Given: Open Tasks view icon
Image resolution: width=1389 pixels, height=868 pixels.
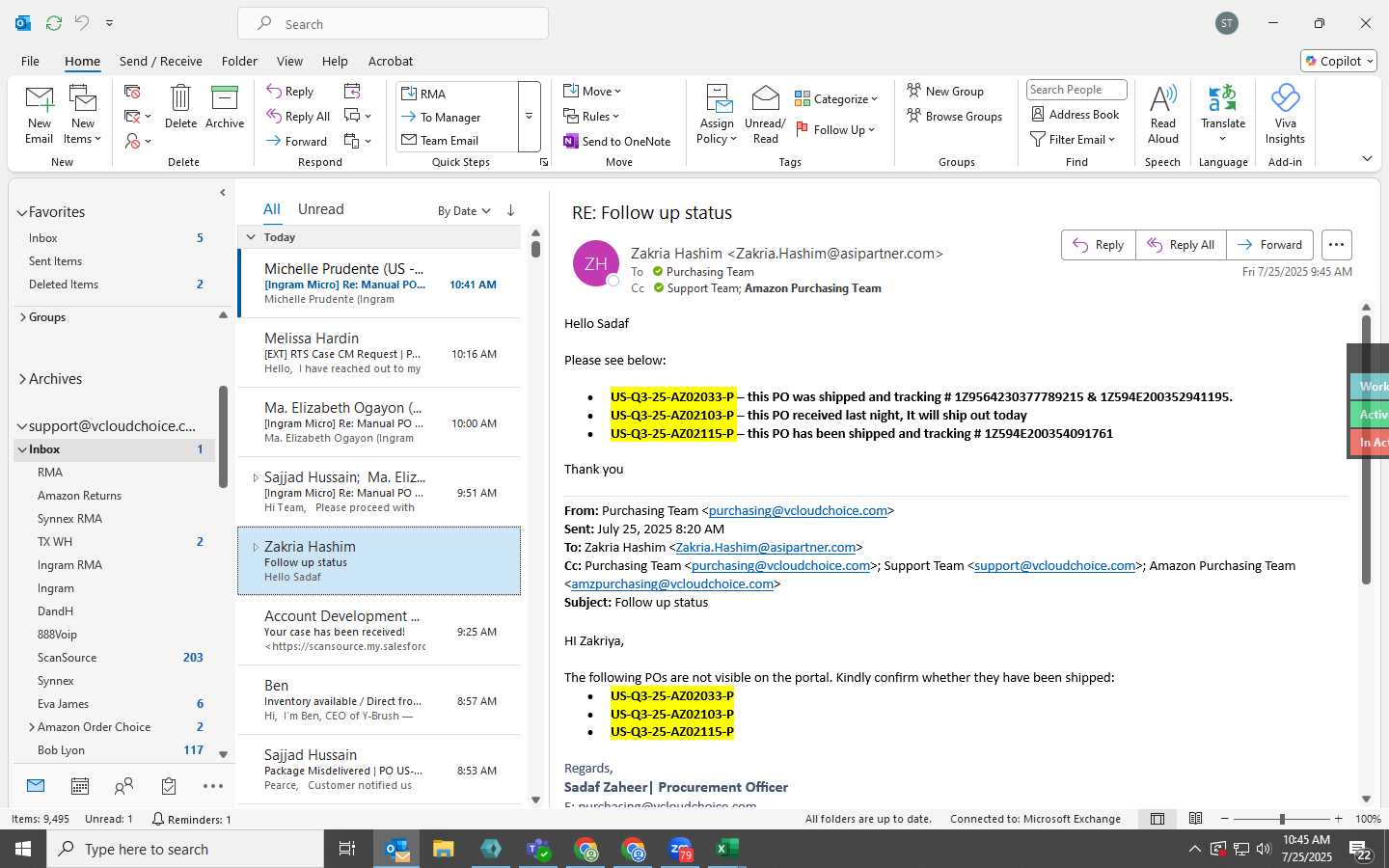Looking at the screenshot, I should [x=169, y=786].
